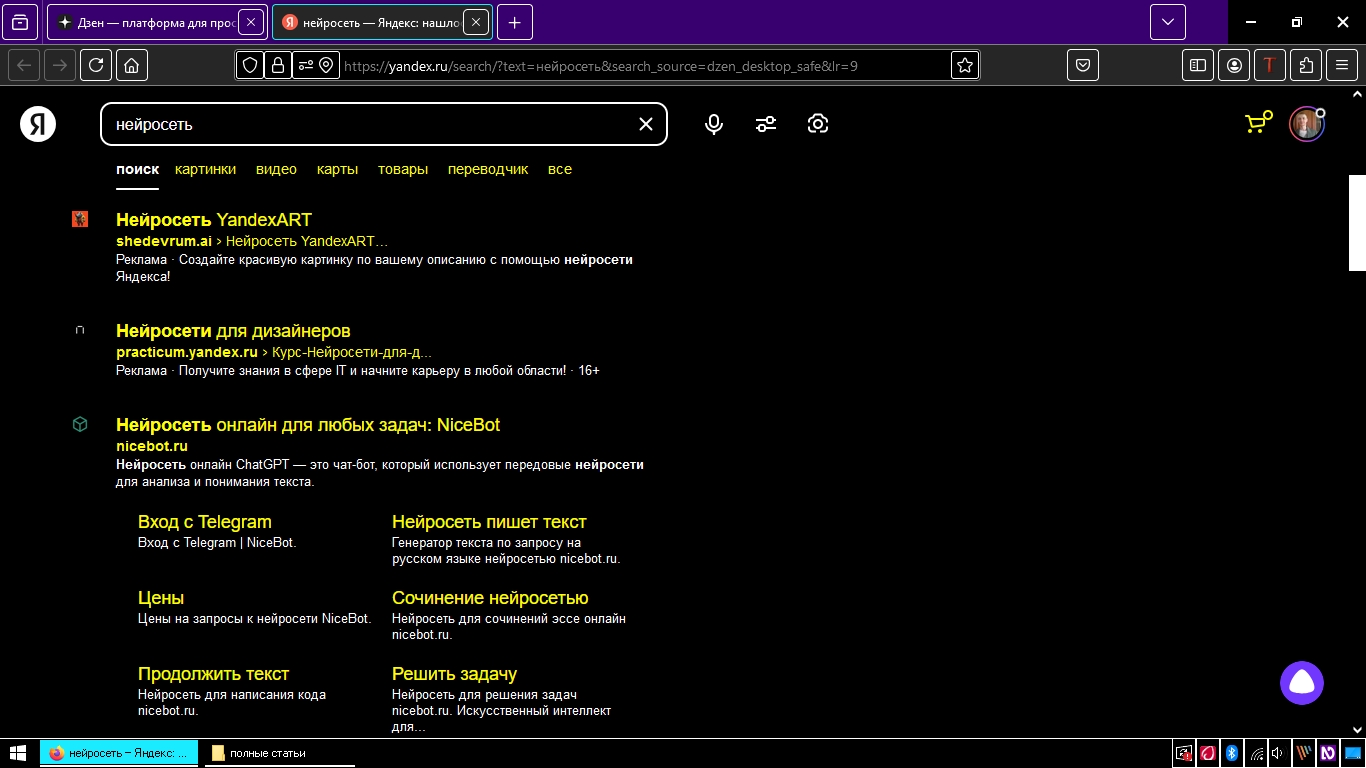Image resolution: width=1366 pixels, height=768 pixels.
Task: Open site permissions icon in address bar
Action: [315, 65]
